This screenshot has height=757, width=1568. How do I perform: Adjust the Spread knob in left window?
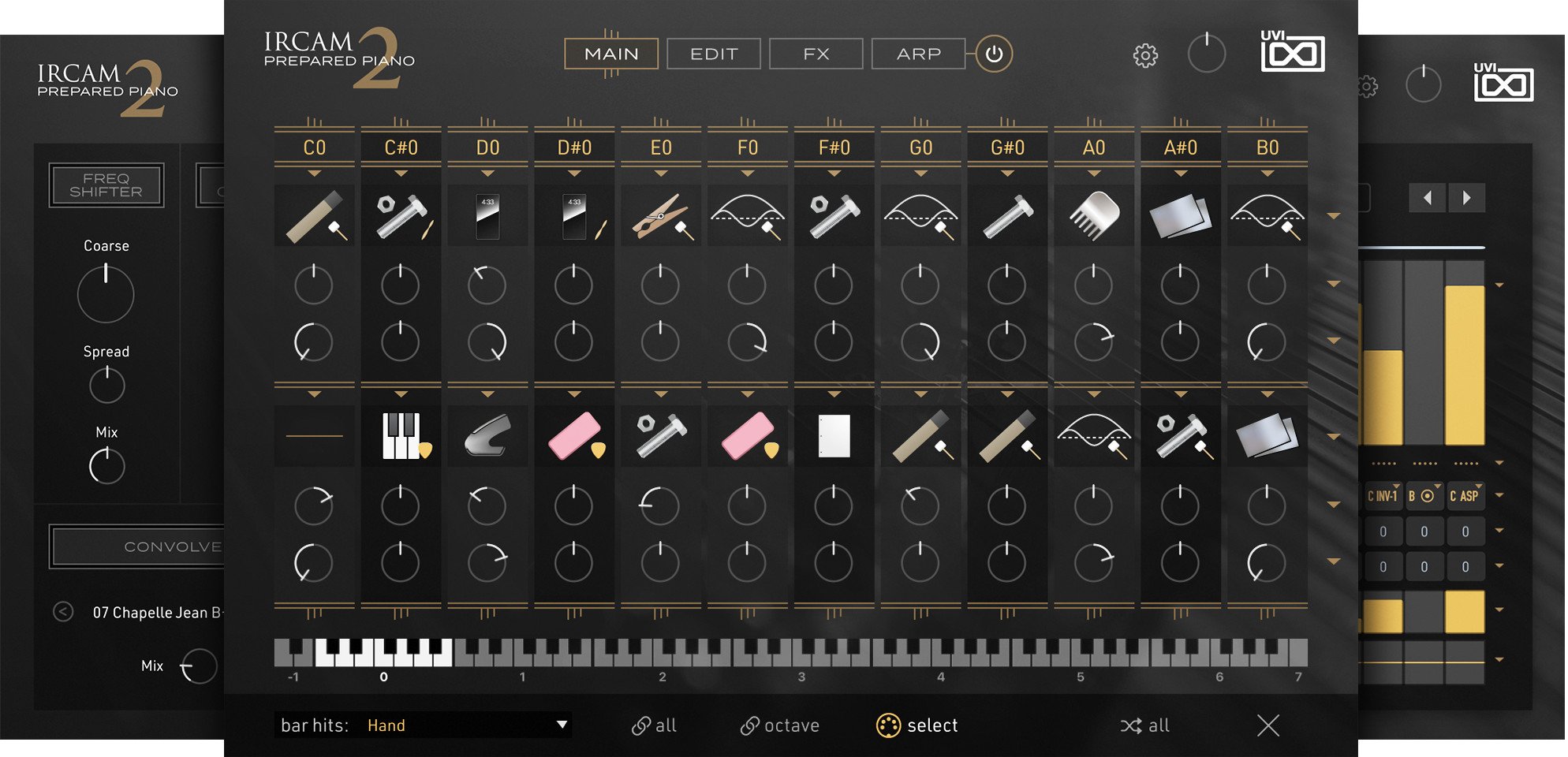(106, 386)
